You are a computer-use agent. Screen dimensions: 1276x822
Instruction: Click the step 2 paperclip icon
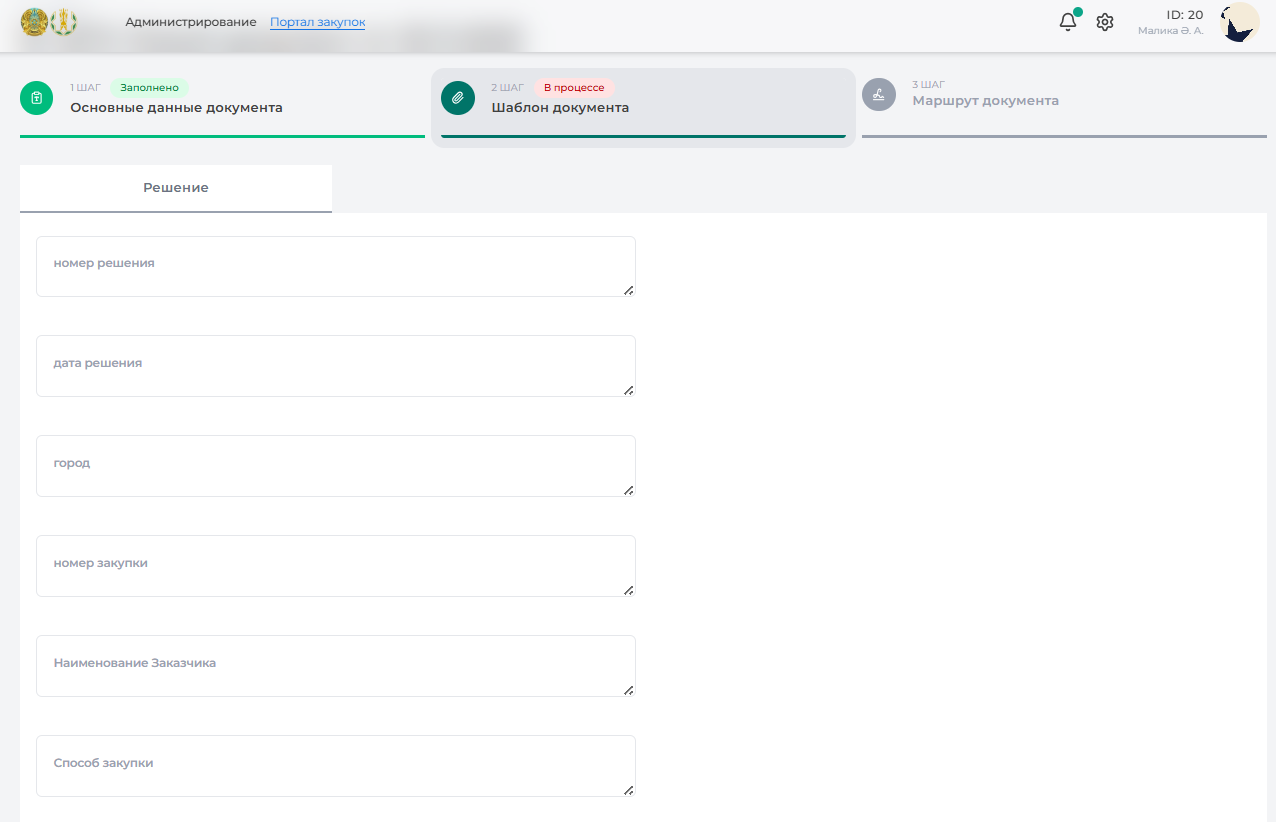(458, 98)
